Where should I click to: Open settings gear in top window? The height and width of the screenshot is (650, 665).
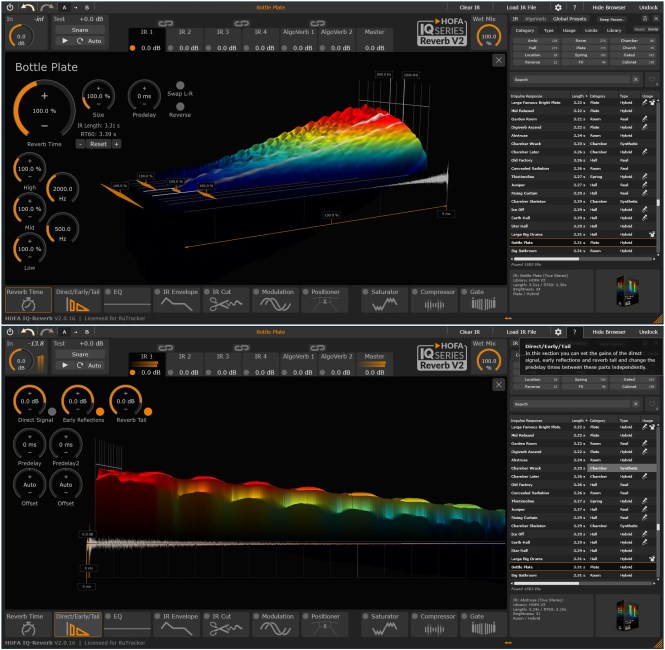click(x=558, y=7)
